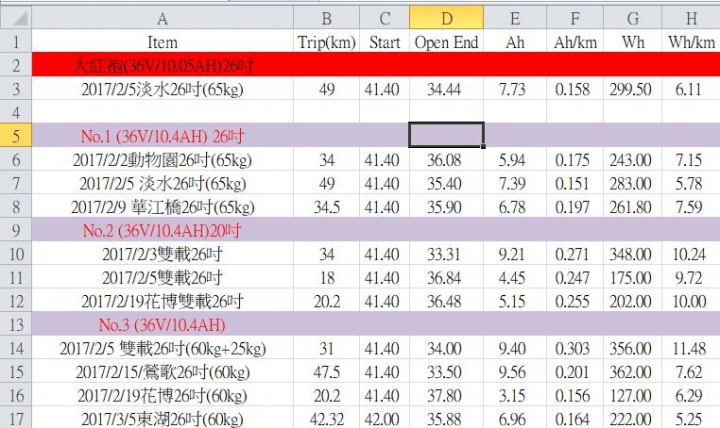Click the 'Trip(km)' header cell

pyautogui.click(x=326, y=41)
